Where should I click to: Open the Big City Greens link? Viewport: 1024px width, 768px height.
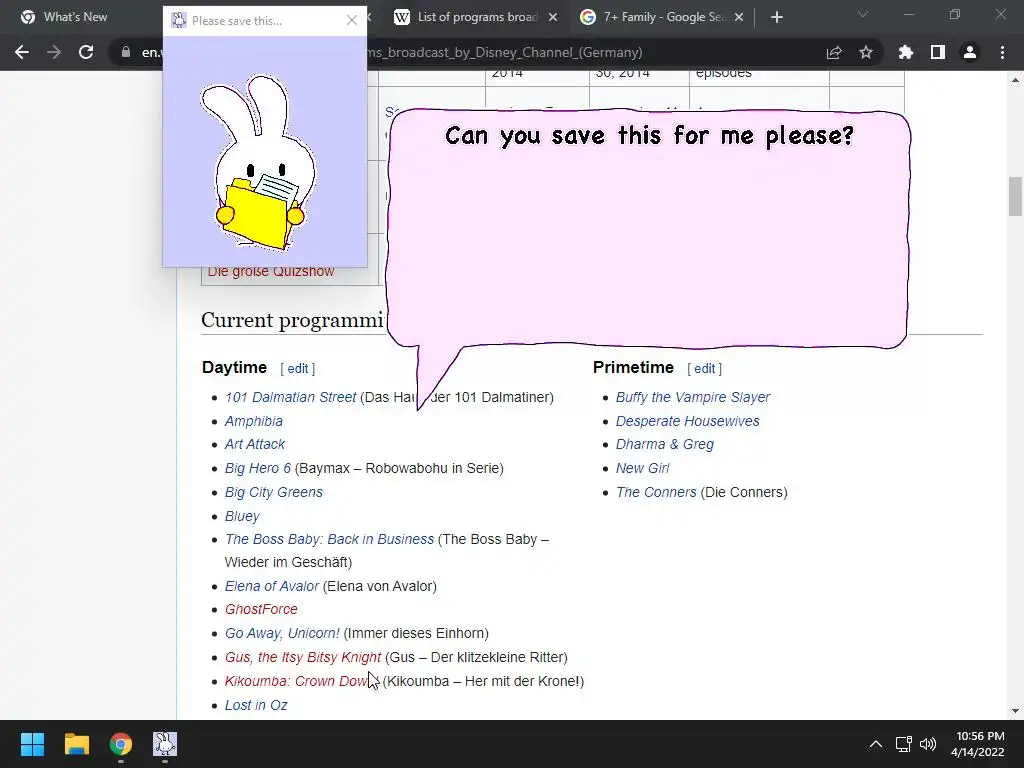pos(274,492)
